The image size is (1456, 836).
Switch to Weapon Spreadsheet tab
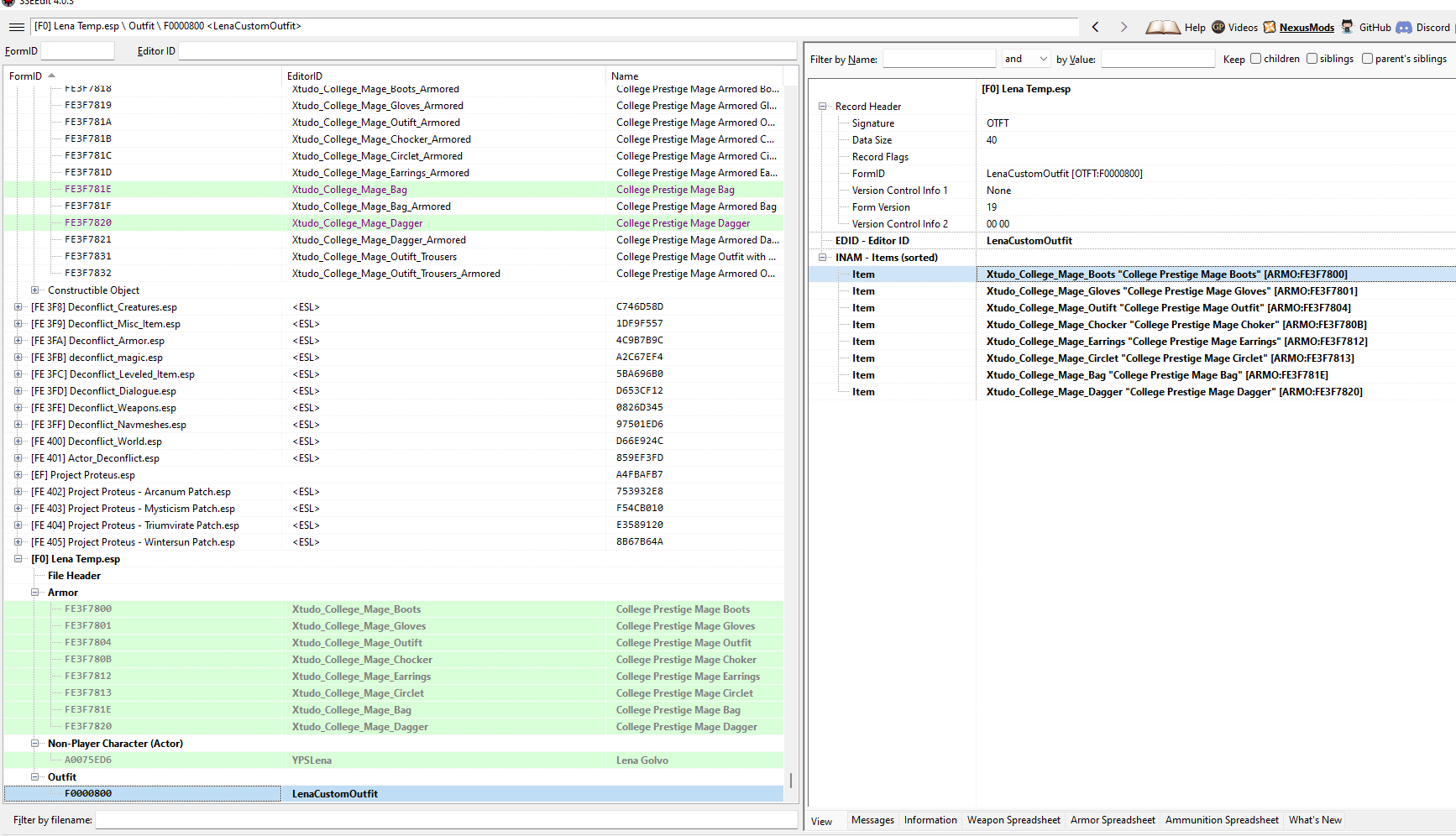pos(1013,820)
